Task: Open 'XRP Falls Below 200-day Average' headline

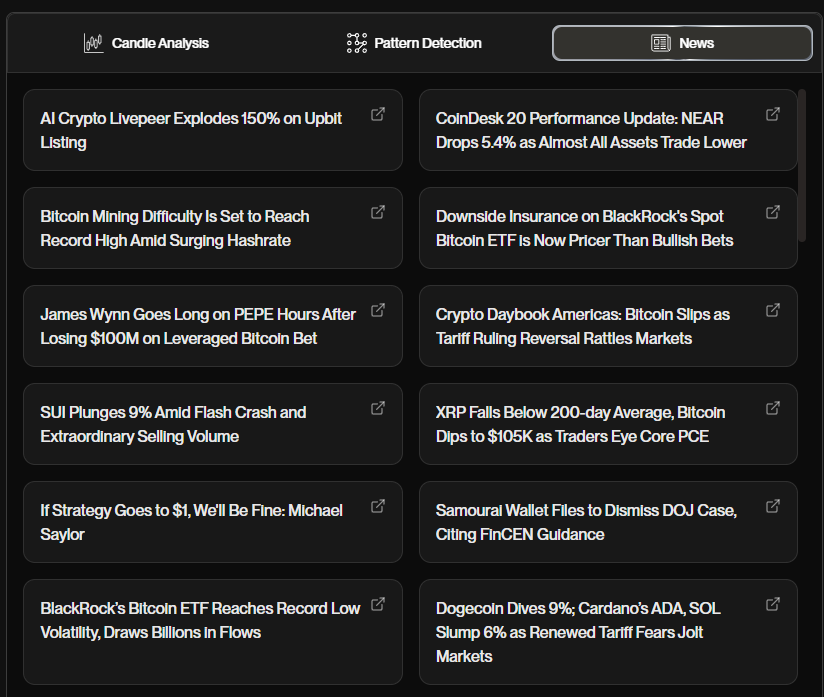Action: pos(581,424)
